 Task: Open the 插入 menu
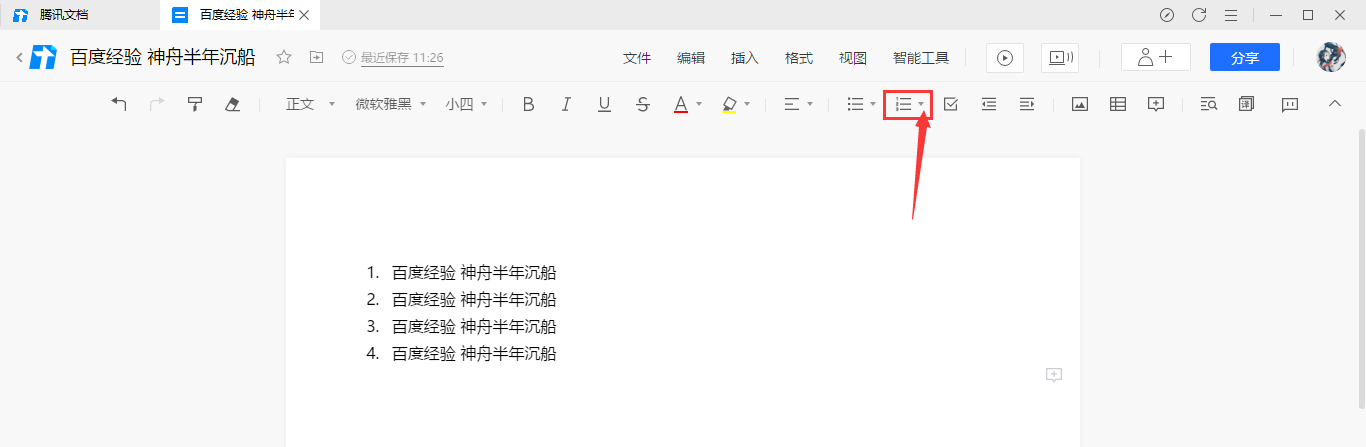coord(745,58)
